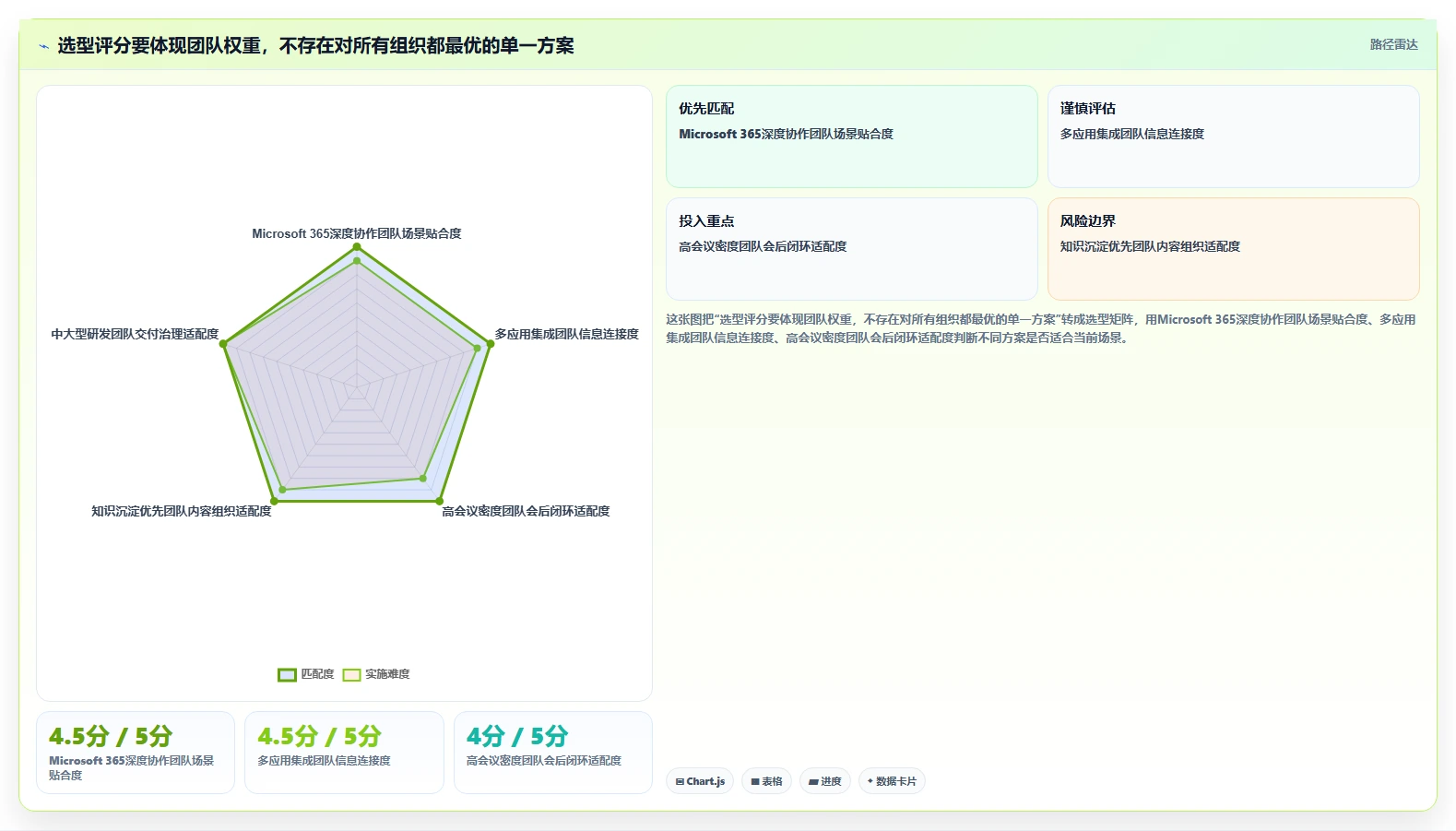Click the header icon before the title
The width and height of the screenshot is (1456, 831).
pyautogui.click(x=43, y=46)
